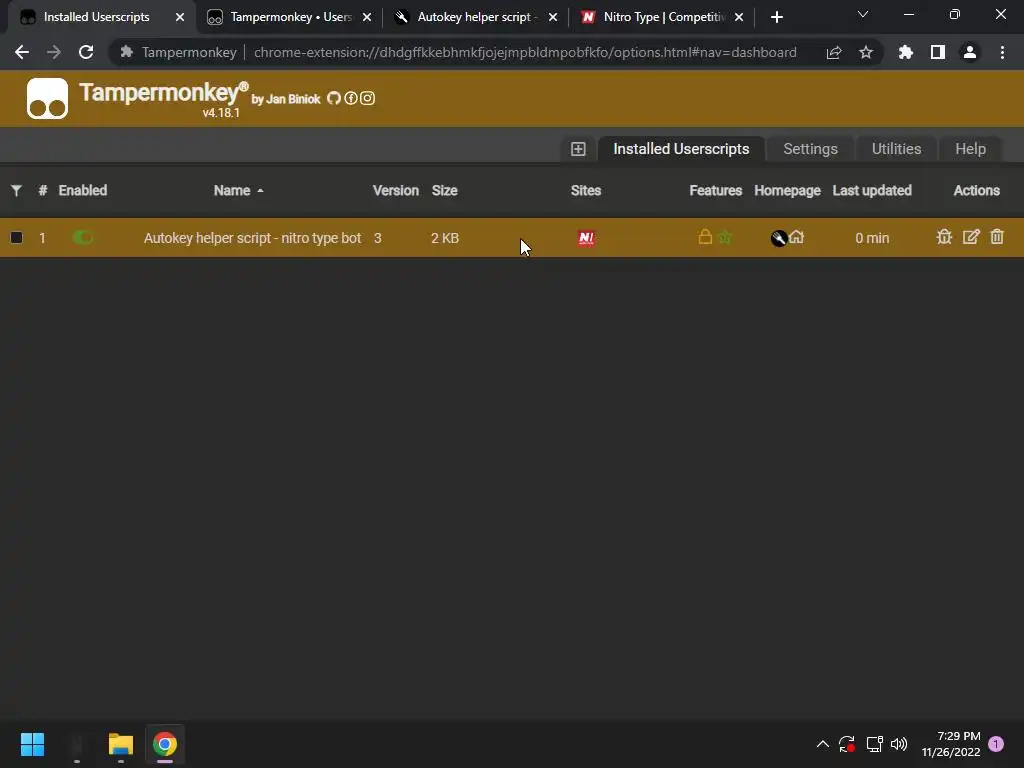Open the notification badge in taskbar corner

click(x=996, y=744)
